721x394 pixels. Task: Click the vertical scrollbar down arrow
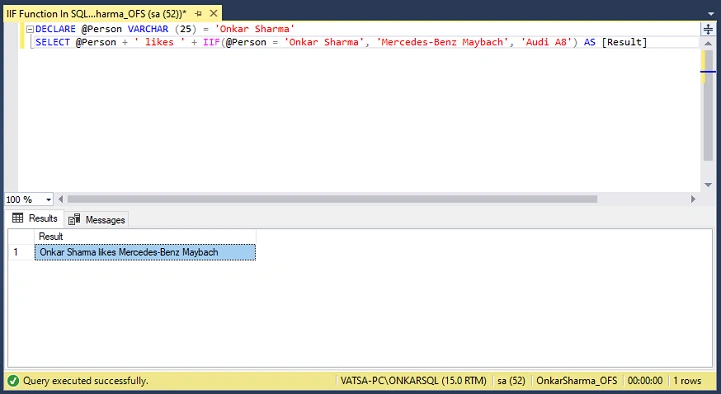tap(708, 185)
